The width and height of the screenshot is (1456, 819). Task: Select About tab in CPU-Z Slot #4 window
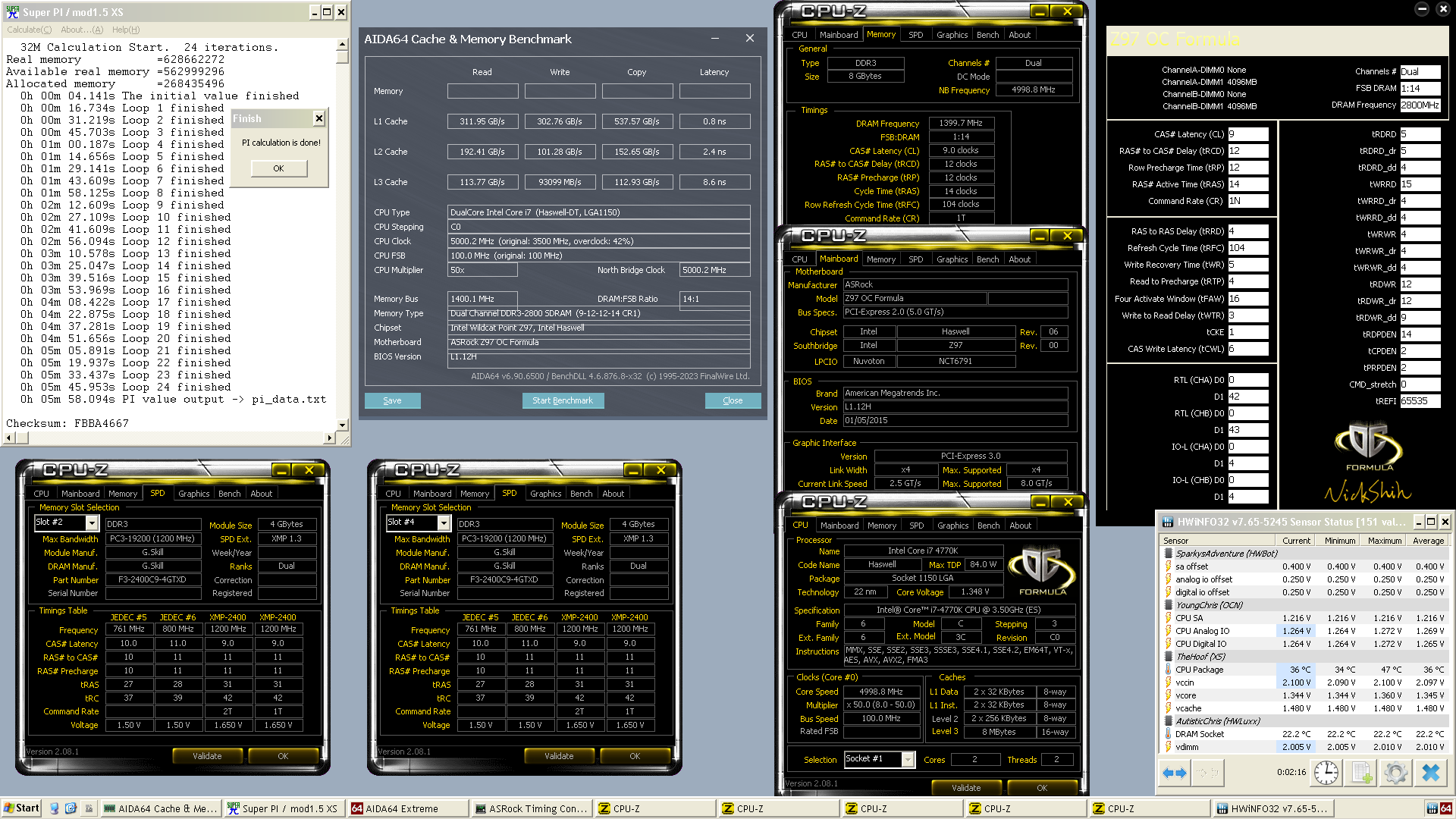tap(613, 494)
